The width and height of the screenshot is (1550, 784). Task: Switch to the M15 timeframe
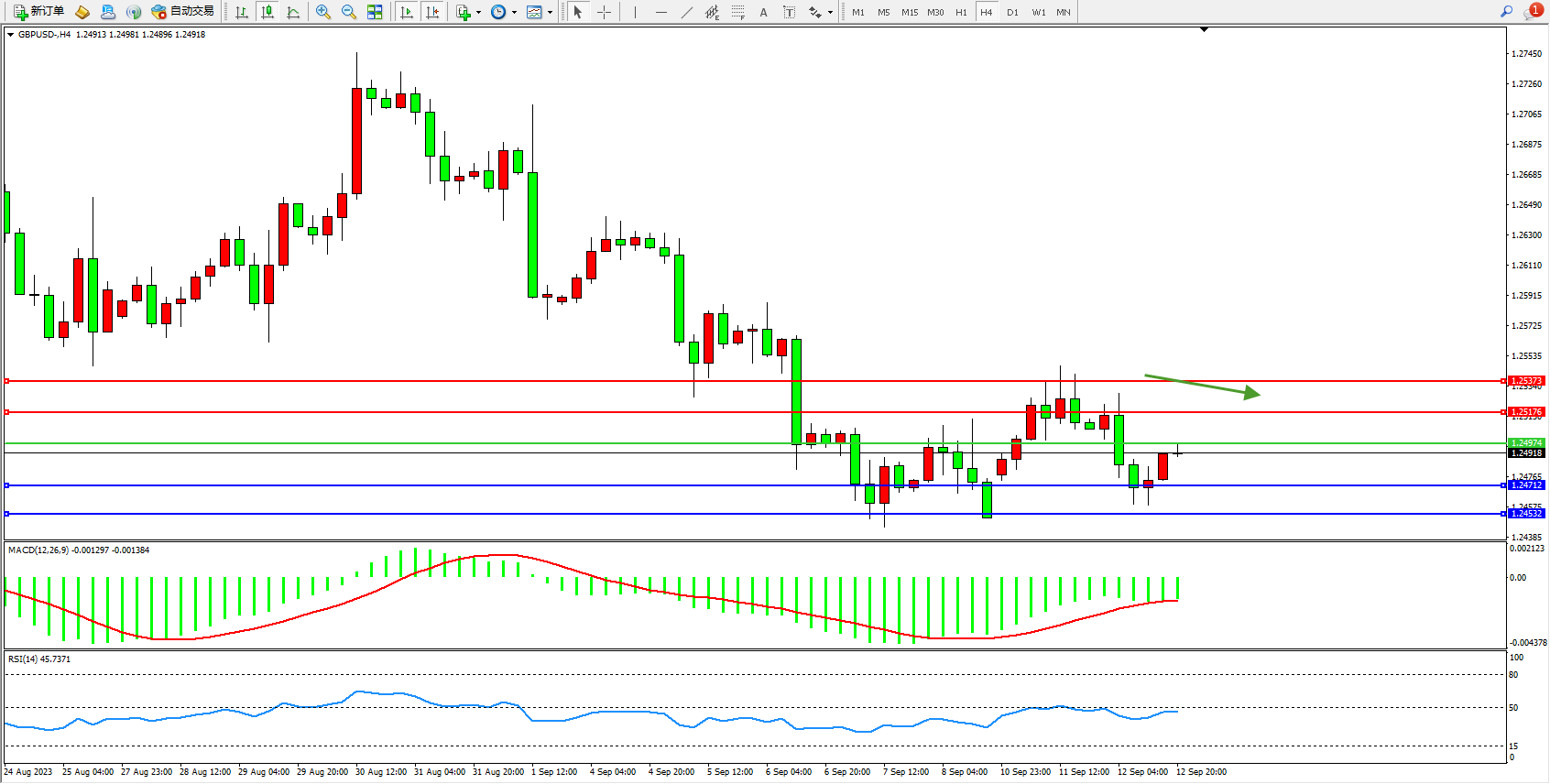909,12
